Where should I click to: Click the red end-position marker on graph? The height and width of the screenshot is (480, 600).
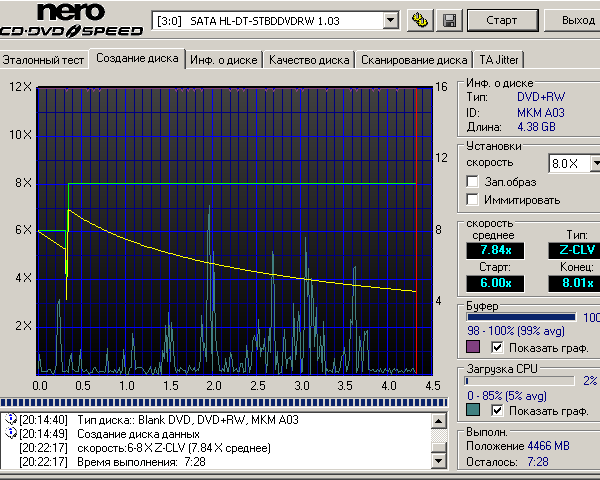416,231
